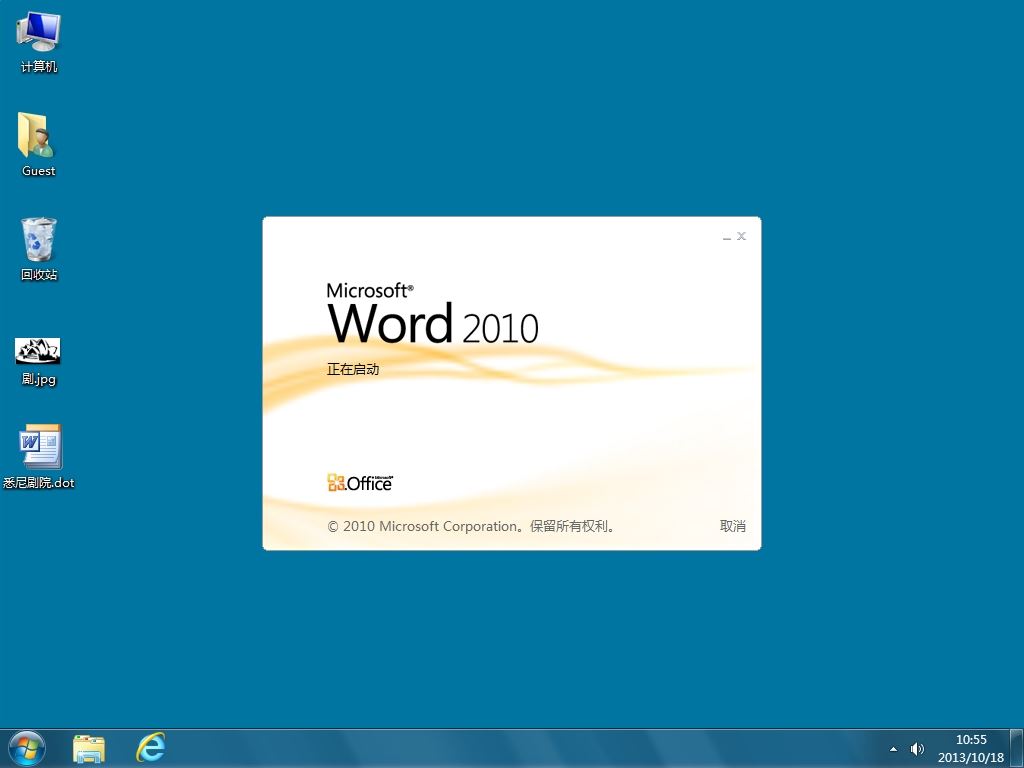
Task: Open the volume speaker icon
Action: tap(917, 749)
